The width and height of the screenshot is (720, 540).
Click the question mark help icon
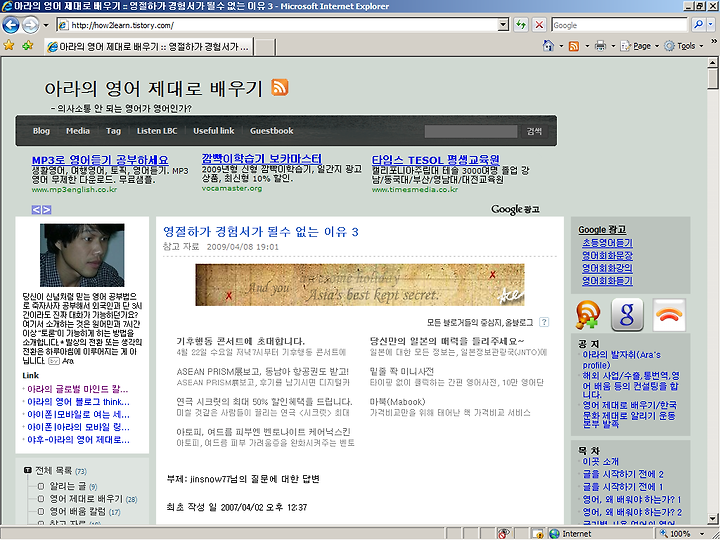(544, 322)
